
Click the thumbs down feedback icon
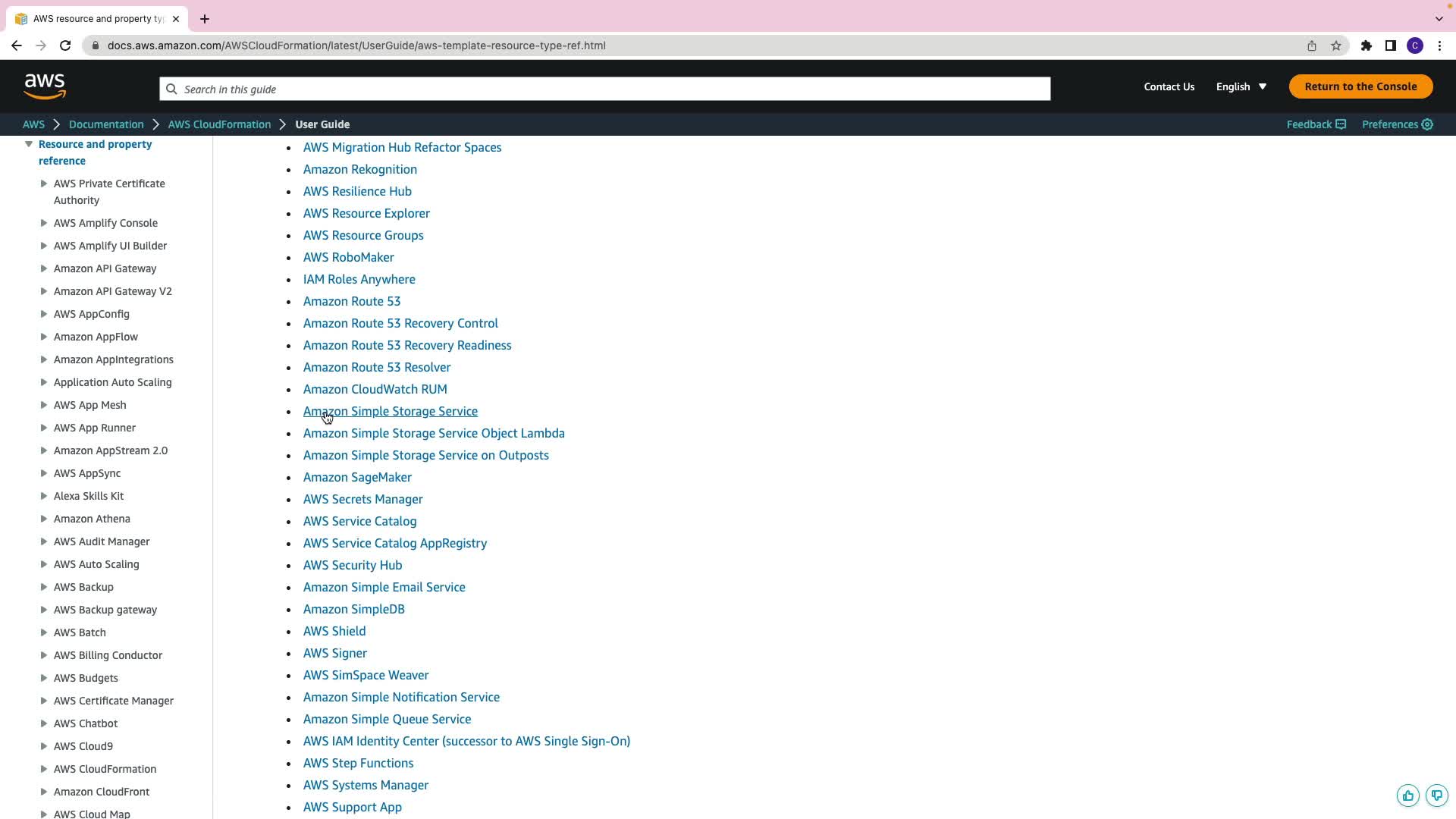1436,795
